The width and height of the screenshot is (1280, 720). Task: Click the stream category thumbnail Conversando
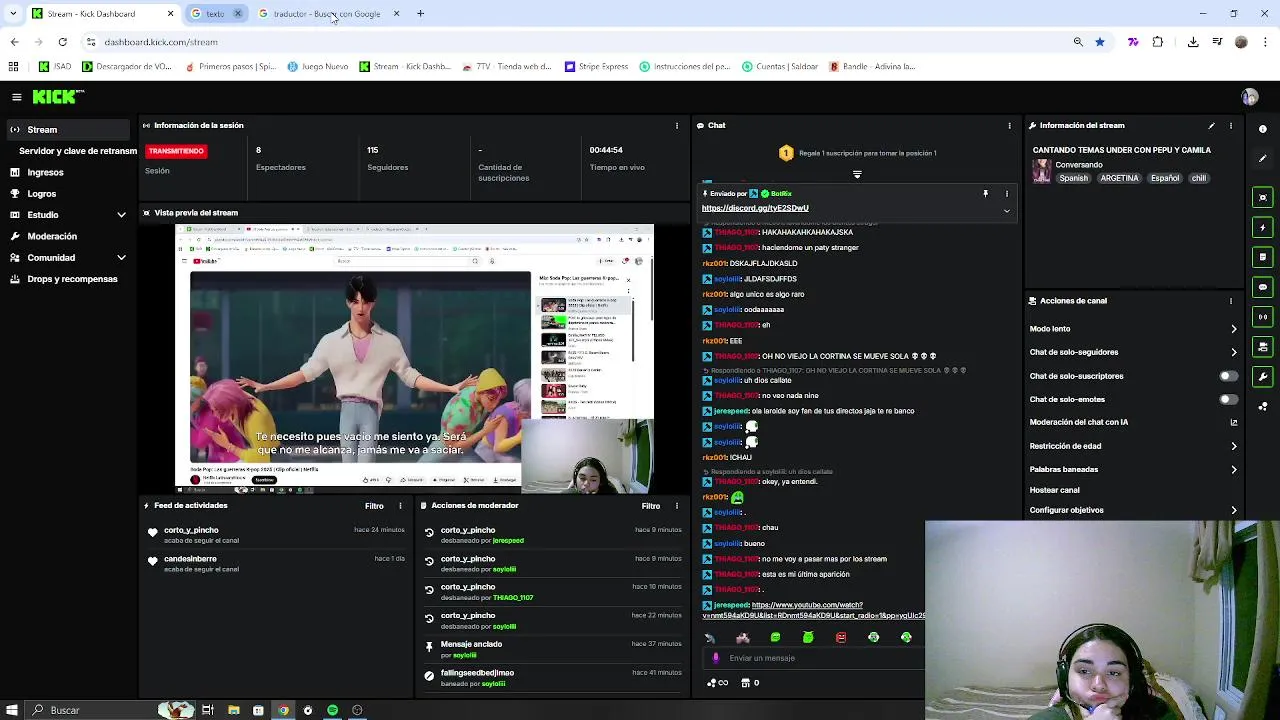[x=1041, y=171]
